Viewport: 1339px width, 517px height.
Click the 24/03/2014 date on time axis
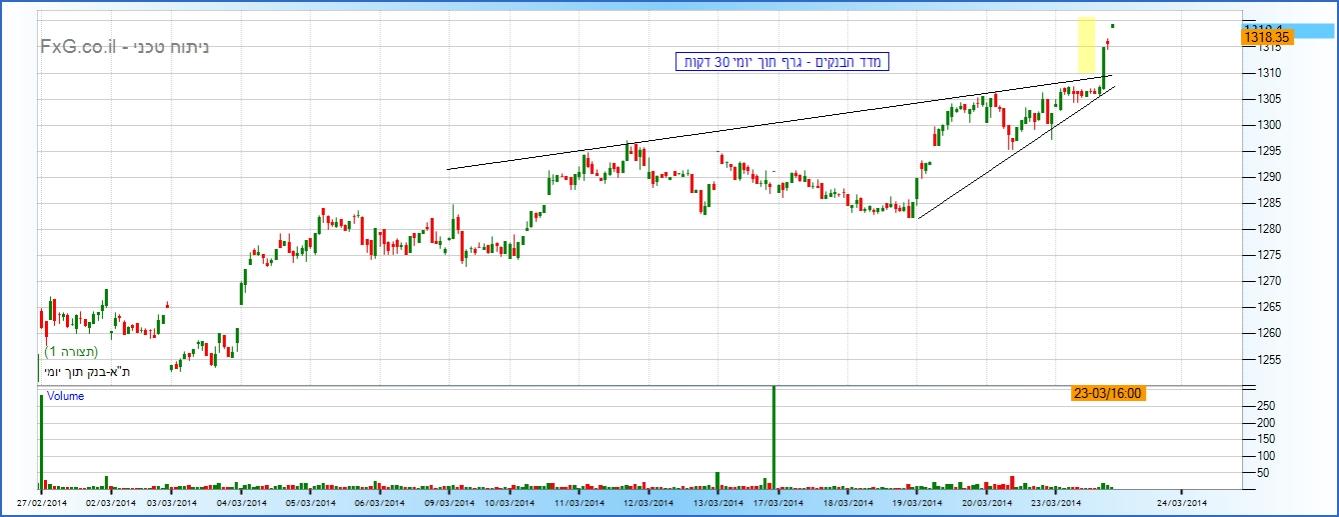tap(1182, 503)
